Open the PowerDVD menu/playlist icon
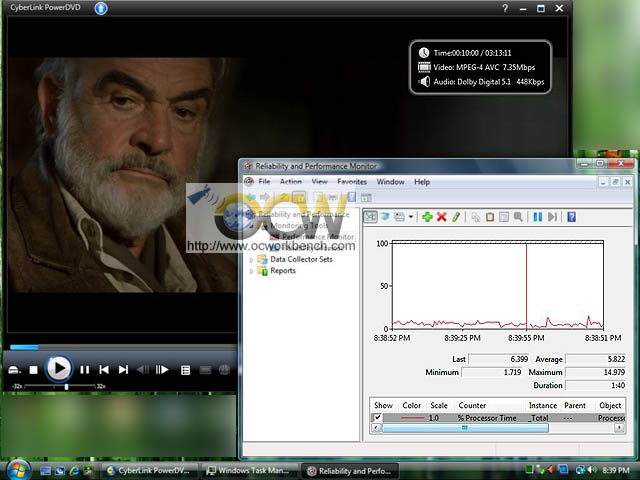Viewport: 640px width, 480px height. pyautogui.click(x=185, y=370)
